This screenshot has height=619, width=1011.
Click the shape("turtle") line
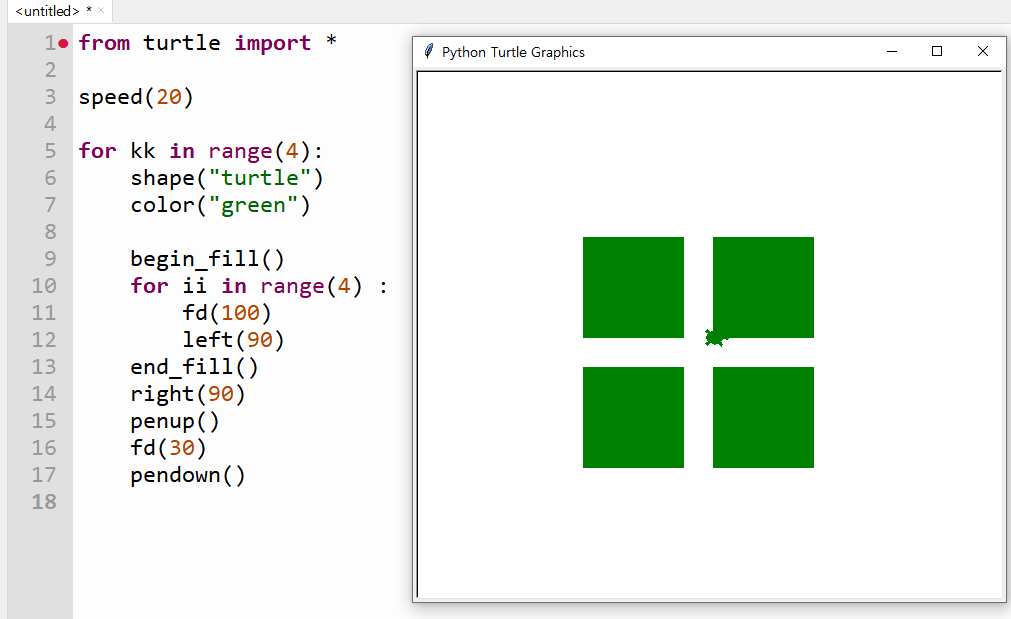pyautogui.click(x=226, y=178)
